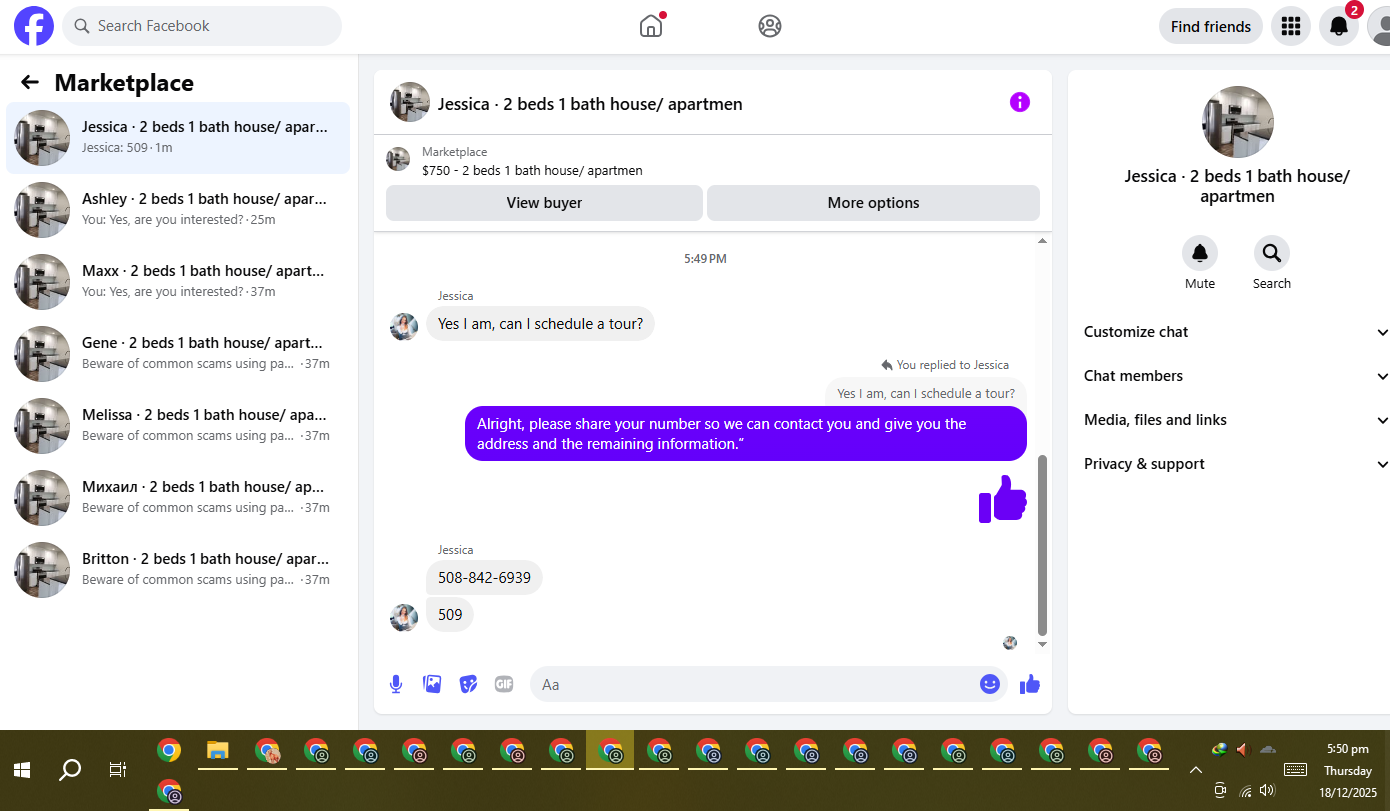The width and height of the screenshot is (1390, 811).
Task: Open the Notifications bell
Action: point(1339,26)
